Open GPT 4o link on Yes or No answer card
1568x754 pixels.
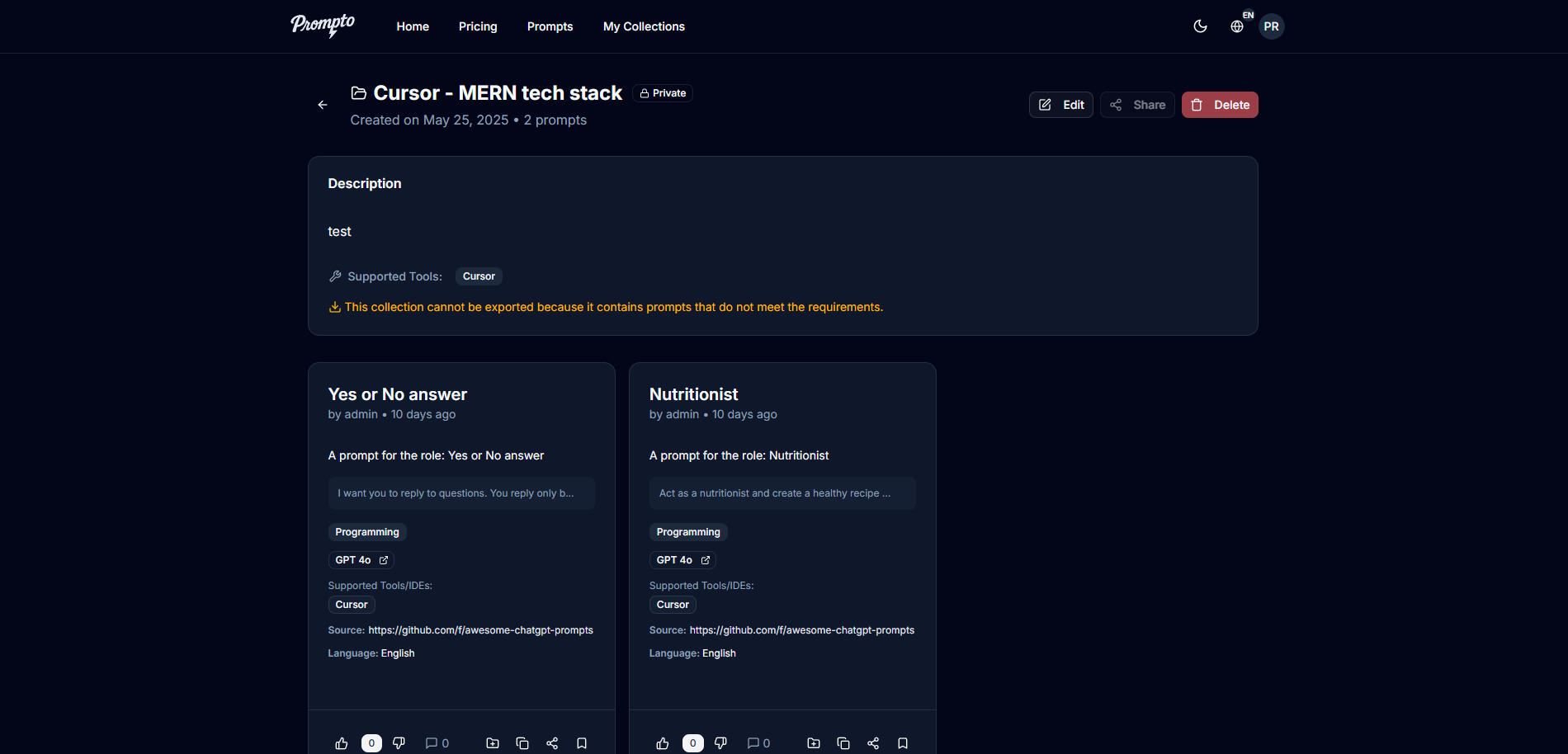[361, 560]
